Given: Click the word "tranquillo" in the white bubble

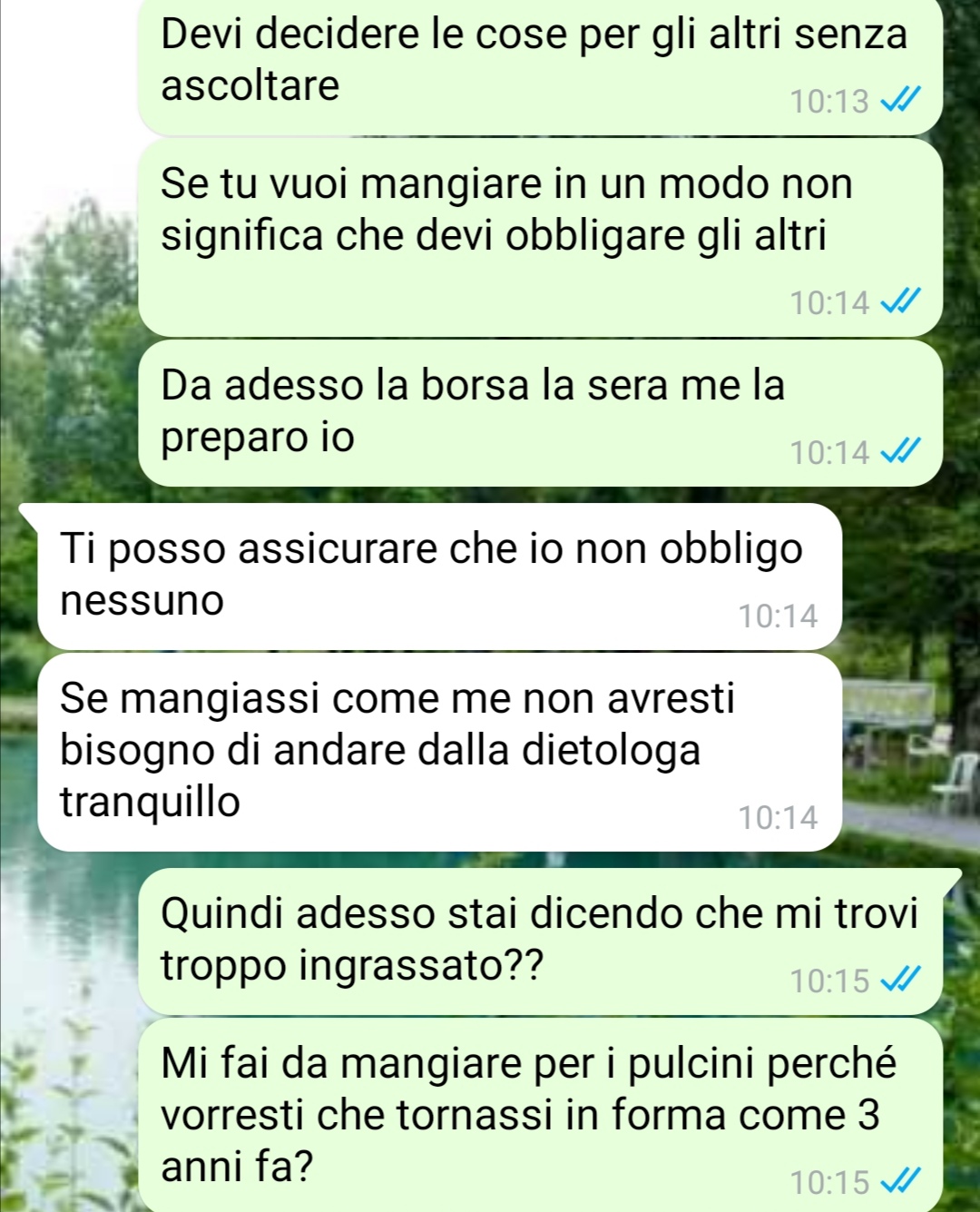Looking at the screenshot, I should pyautogui.click(x=151, y=803).
